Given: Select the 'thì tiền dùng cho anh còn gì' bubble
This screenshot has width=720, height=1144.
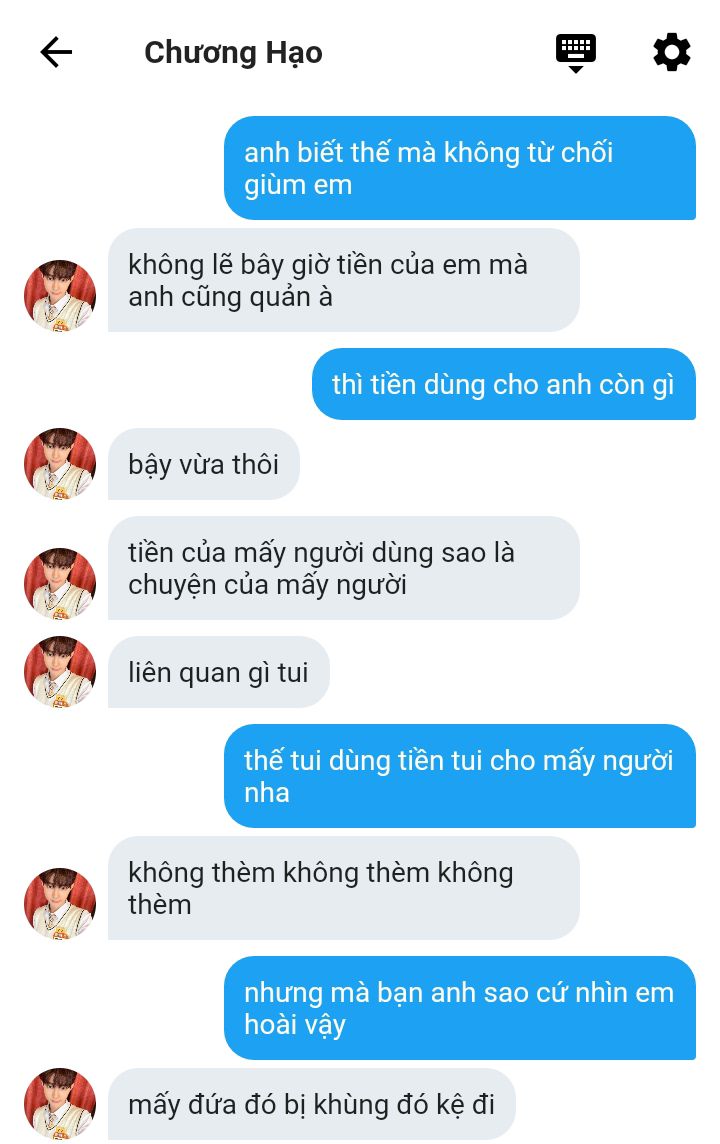Looking at the screenshot, I should point(504,384).
